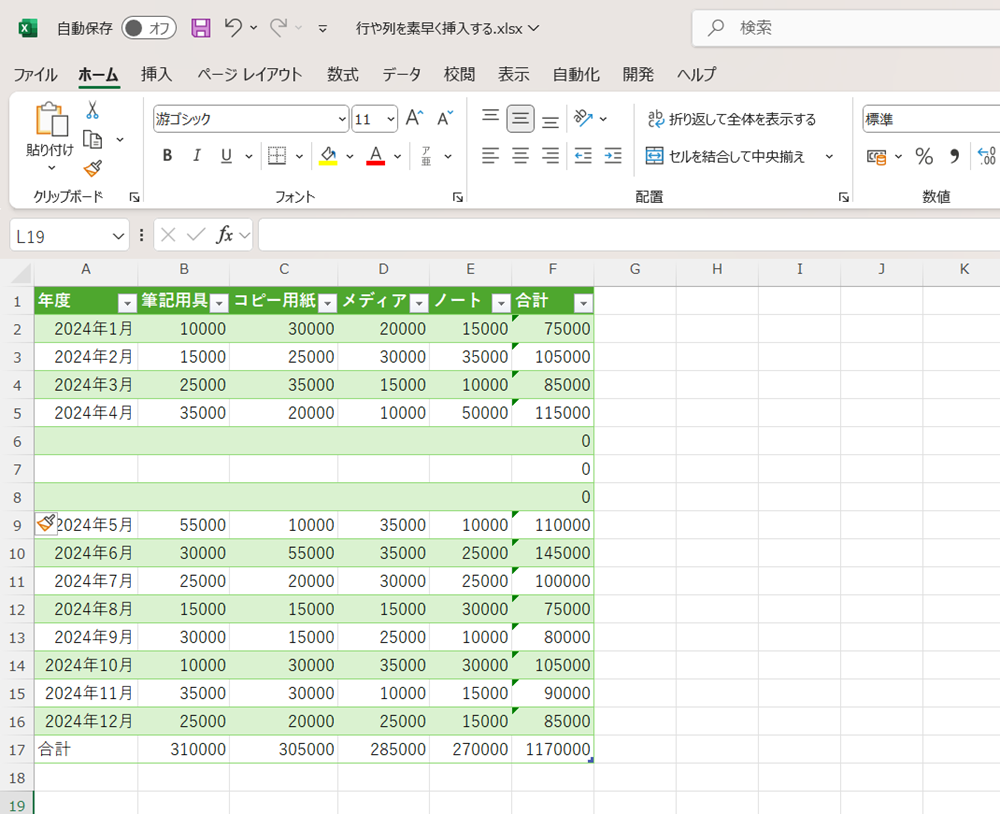Click the Excel app icon

coord(27,28)
